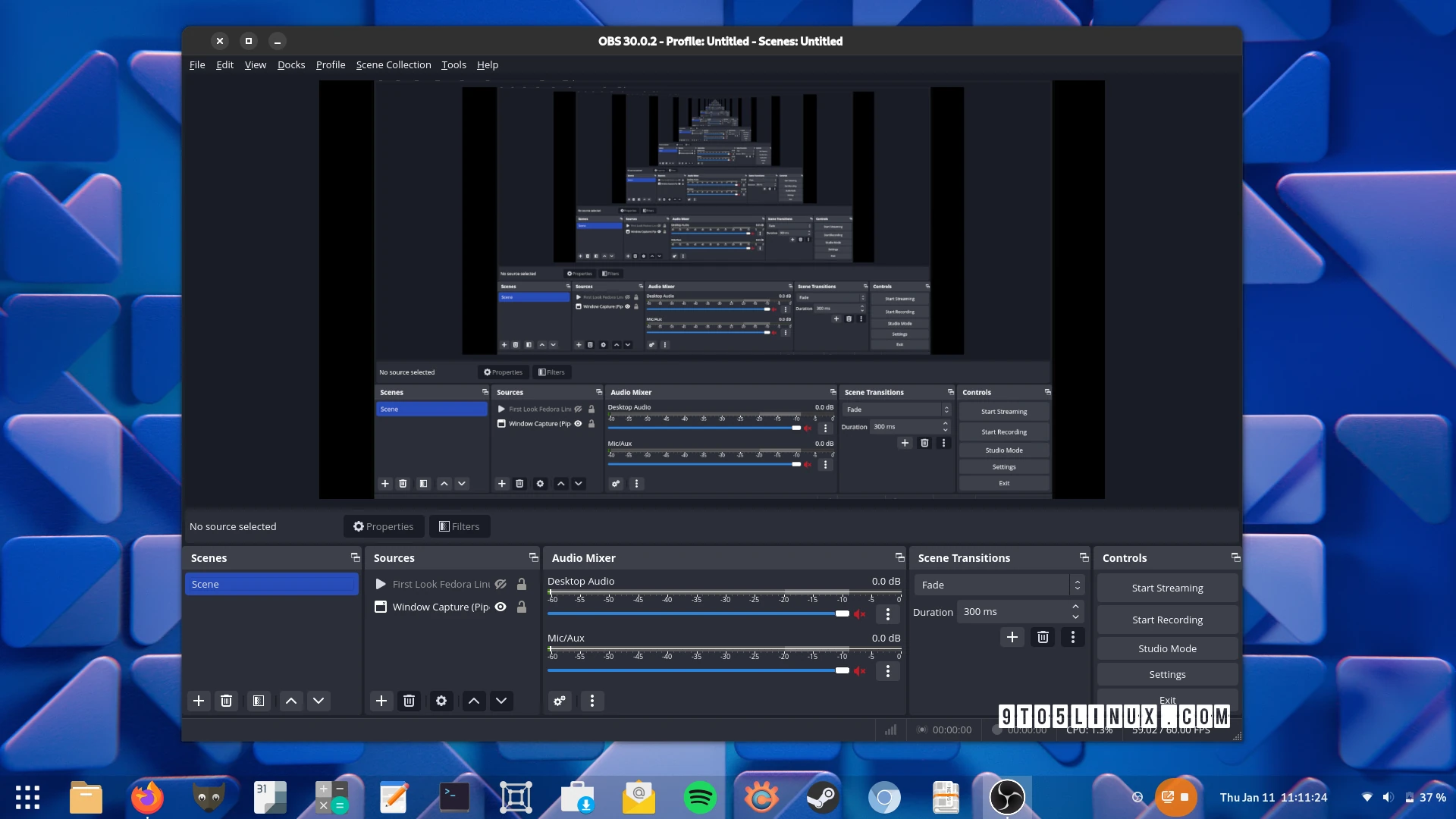Open Steam from the dock

[x=822, y=797]
